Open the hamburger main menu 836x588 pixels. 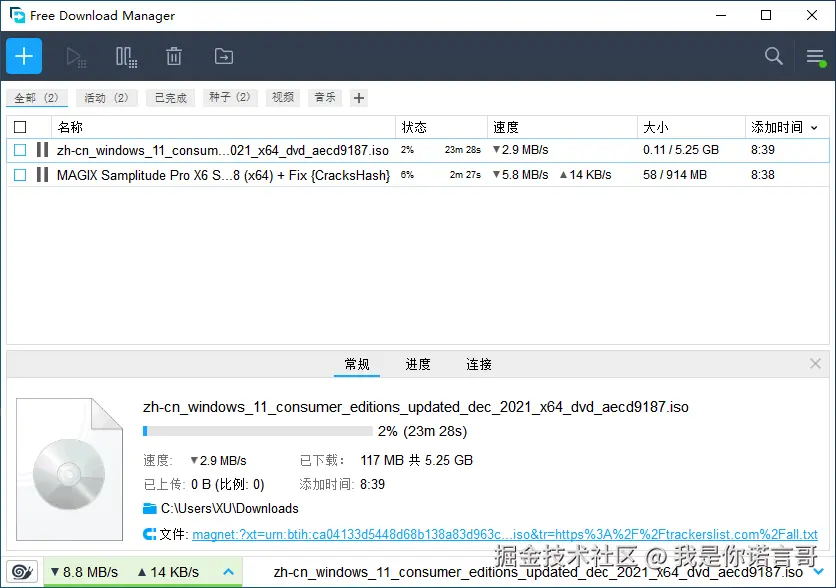(816, 57)
